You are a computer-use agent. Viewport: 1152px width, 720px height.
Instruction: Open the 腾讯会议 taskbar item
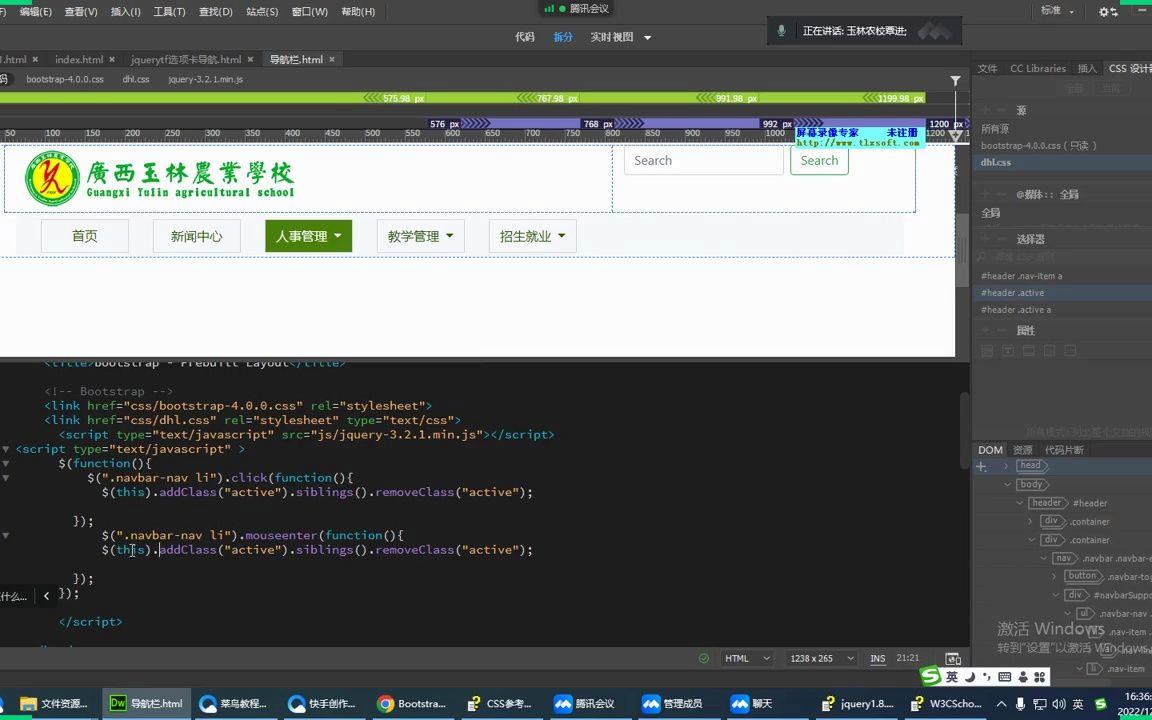(x=589, y=703)
